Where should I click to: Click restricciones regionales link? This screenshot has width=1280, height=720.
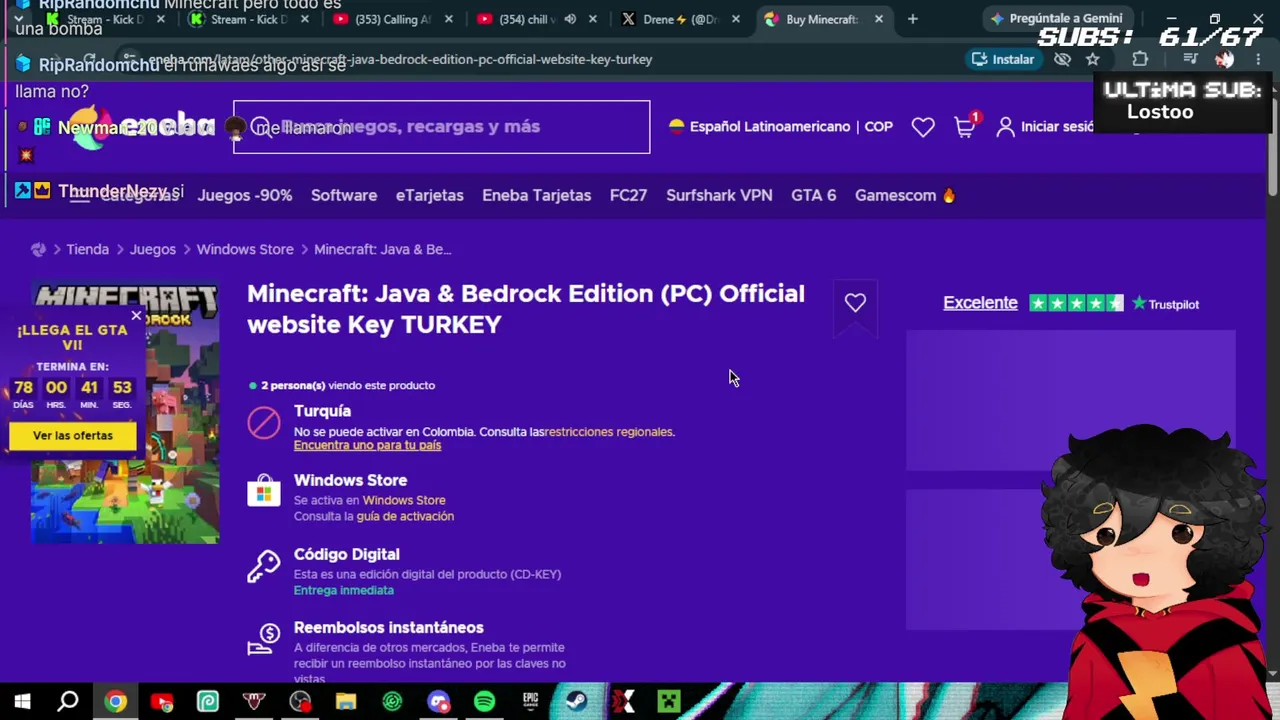click(x=610, y=432)
